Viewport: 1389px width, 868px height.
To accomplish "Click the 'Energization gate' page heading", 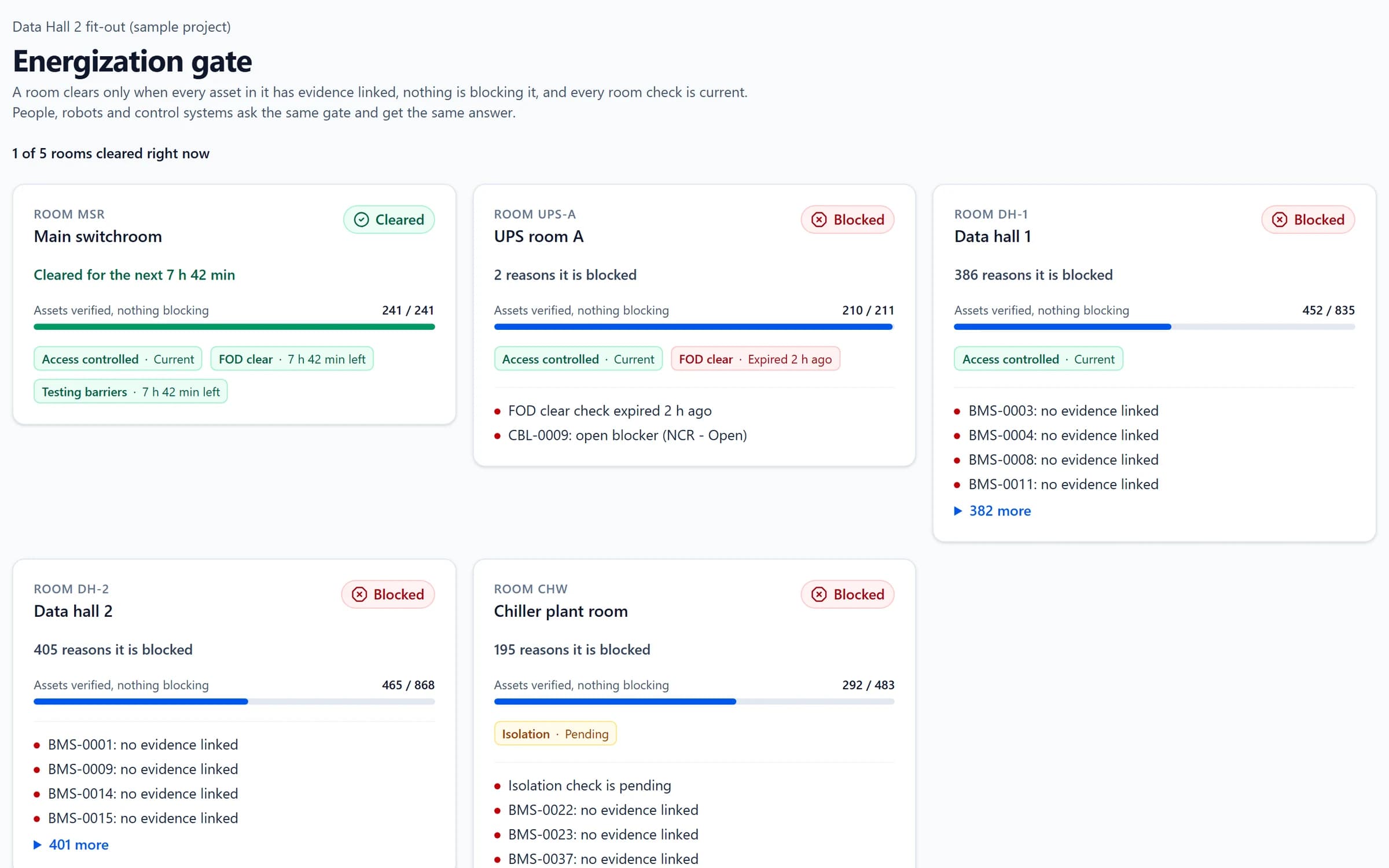I will tap(132, 61).
